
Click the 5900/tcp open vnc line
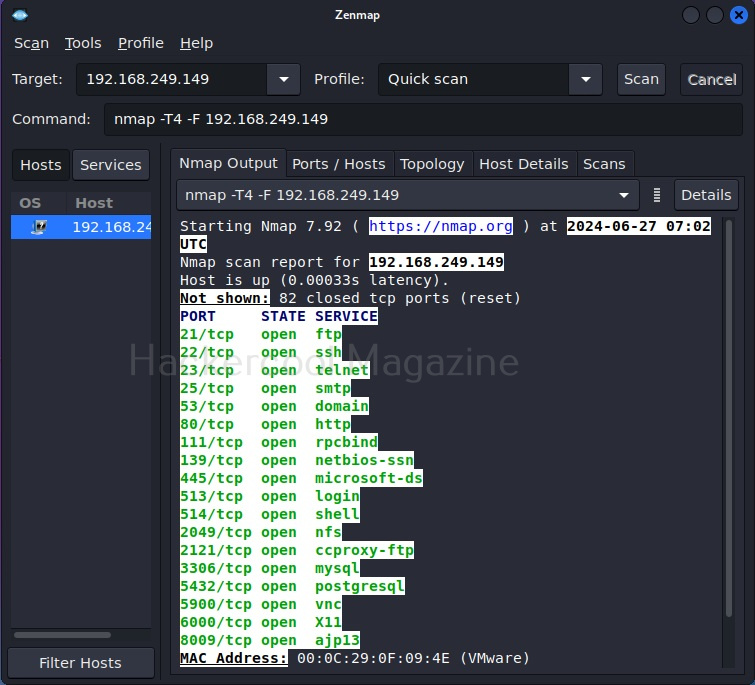(260, 605)
